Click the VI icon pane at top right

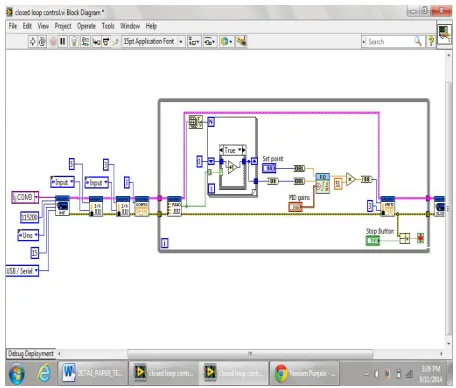click(444, 34)
